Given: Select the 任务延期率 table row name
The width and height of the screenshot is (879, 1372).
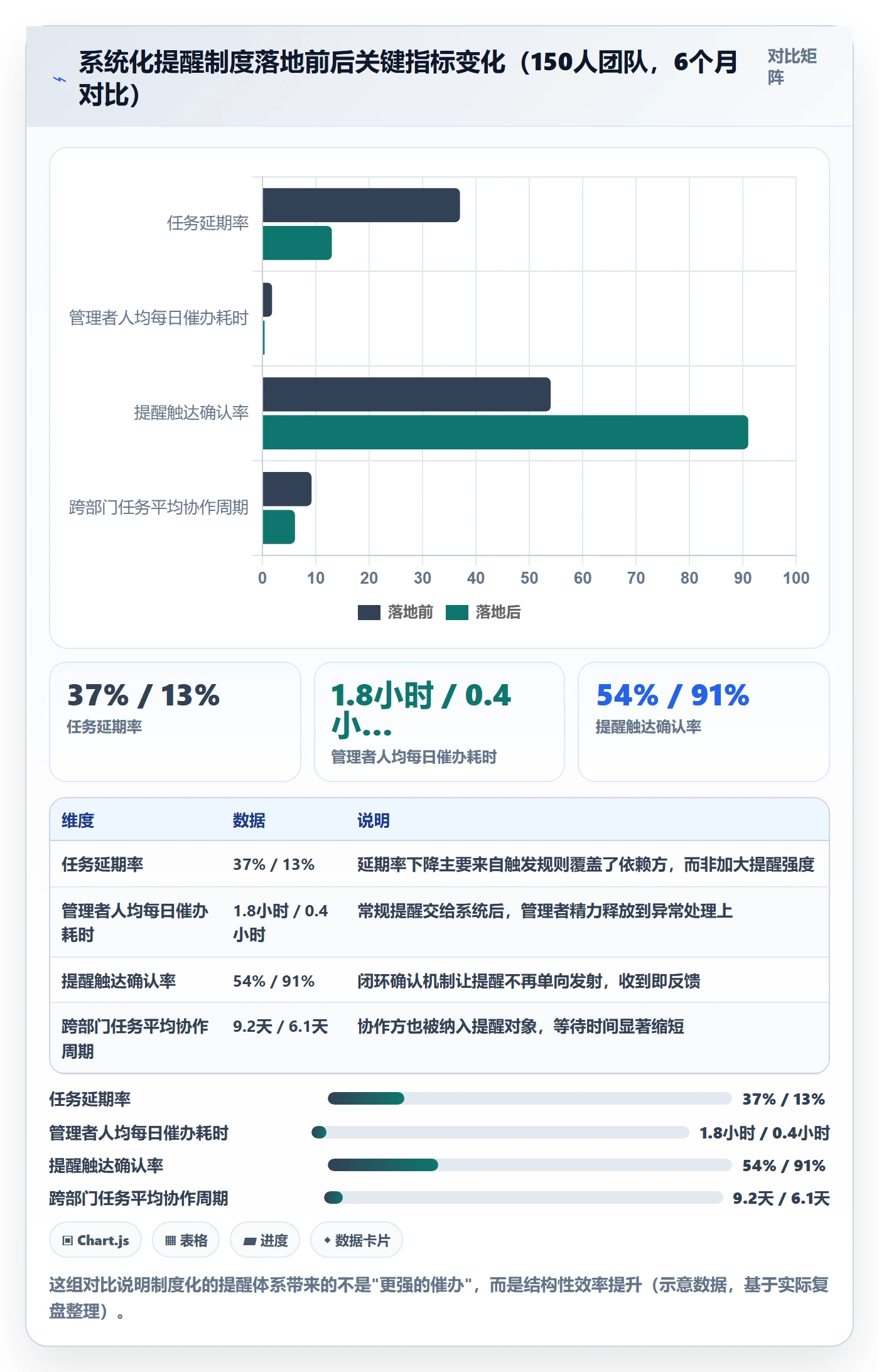Looking at the screenshot, I should tap(102, 864).
